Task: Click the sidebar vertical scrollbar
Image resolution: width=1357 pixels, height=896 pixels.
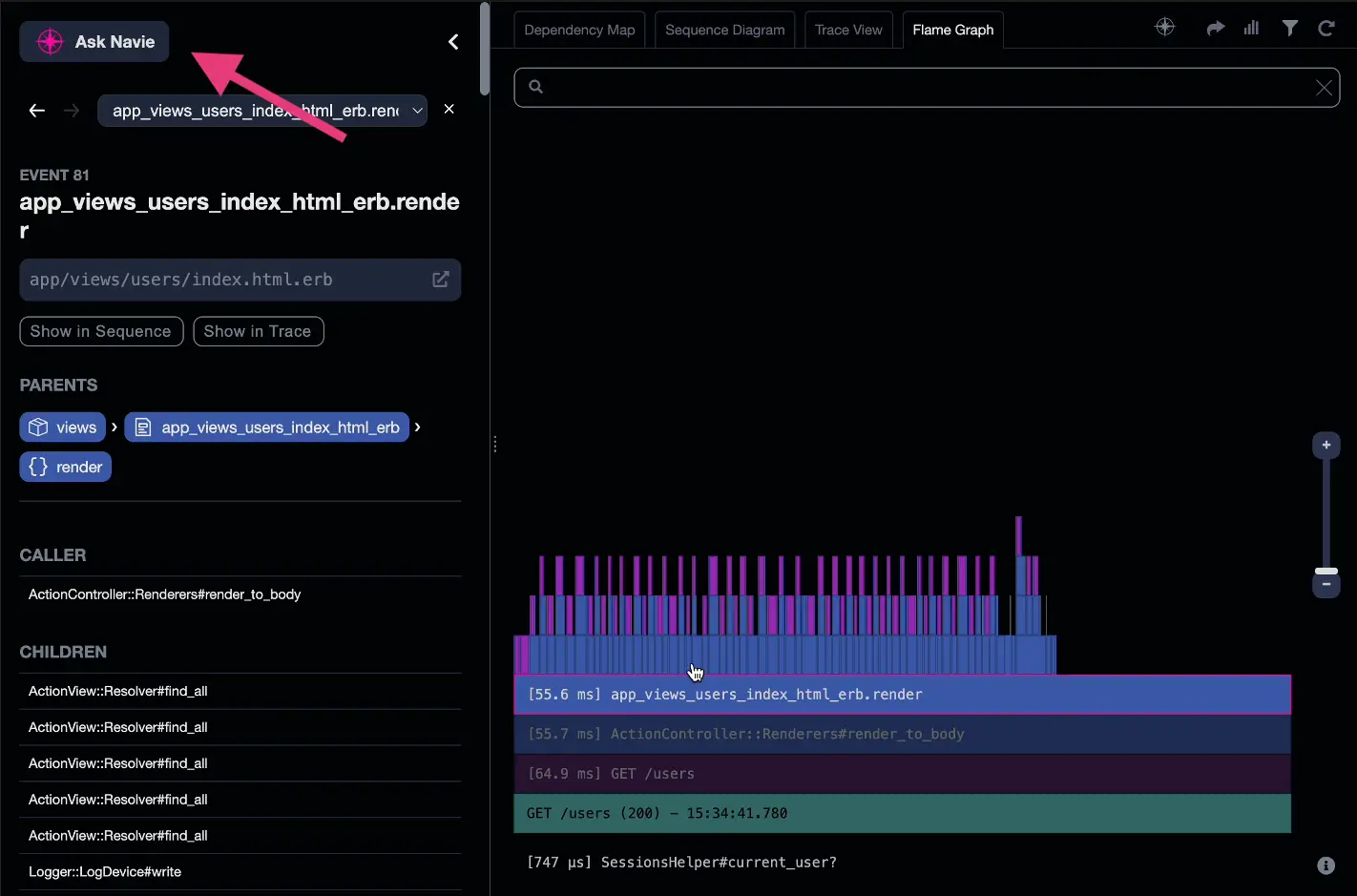Action: [x=485, y=49]
